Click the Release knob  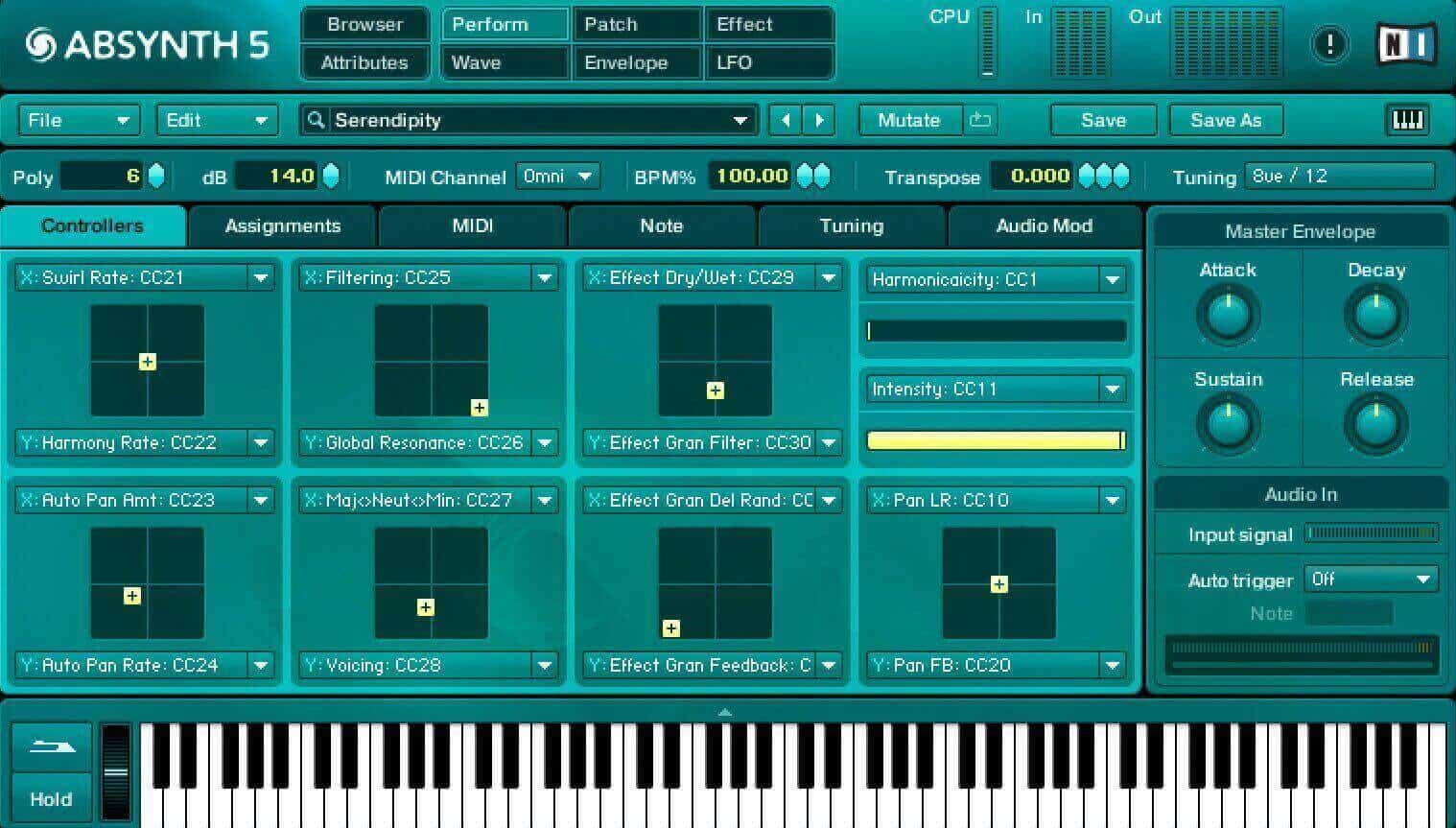tap(1375, 423)
